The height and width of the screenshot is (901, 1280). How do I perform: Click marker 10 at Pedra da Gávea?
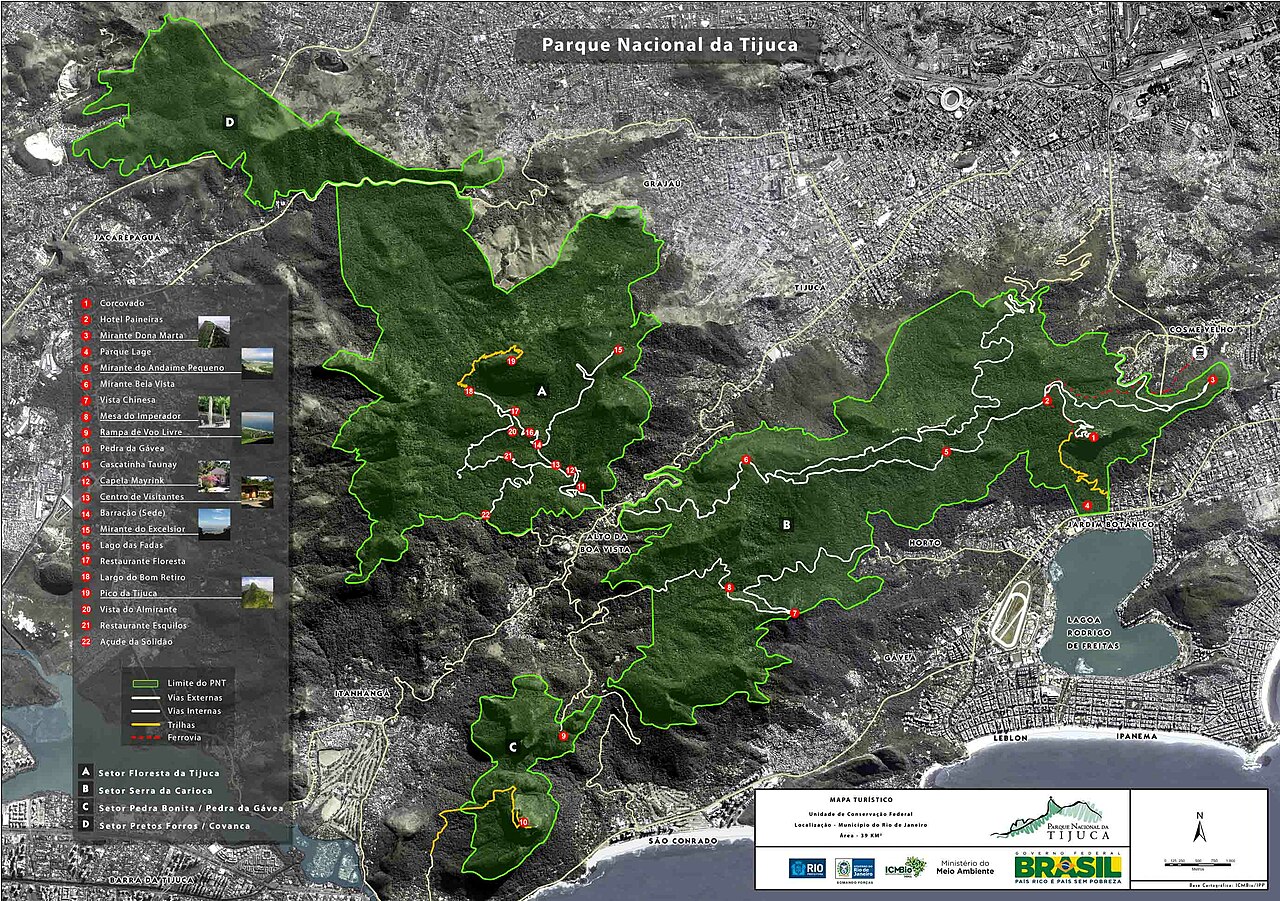coord(523,823)
